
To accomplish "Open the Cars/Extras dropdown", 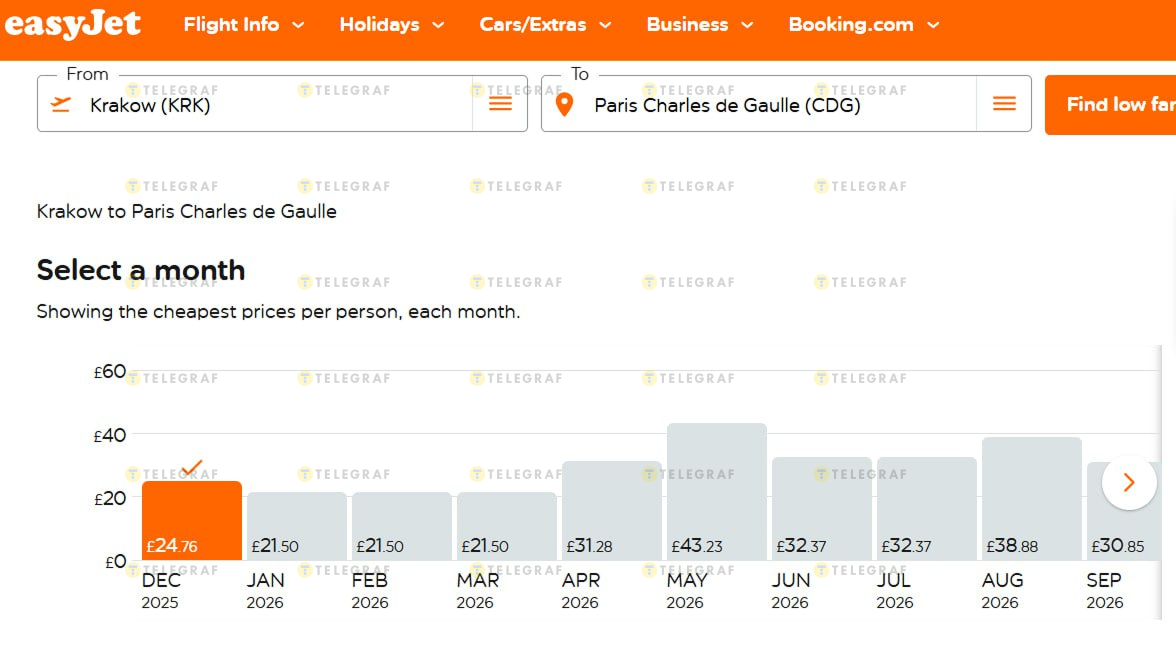I will 544,25.
